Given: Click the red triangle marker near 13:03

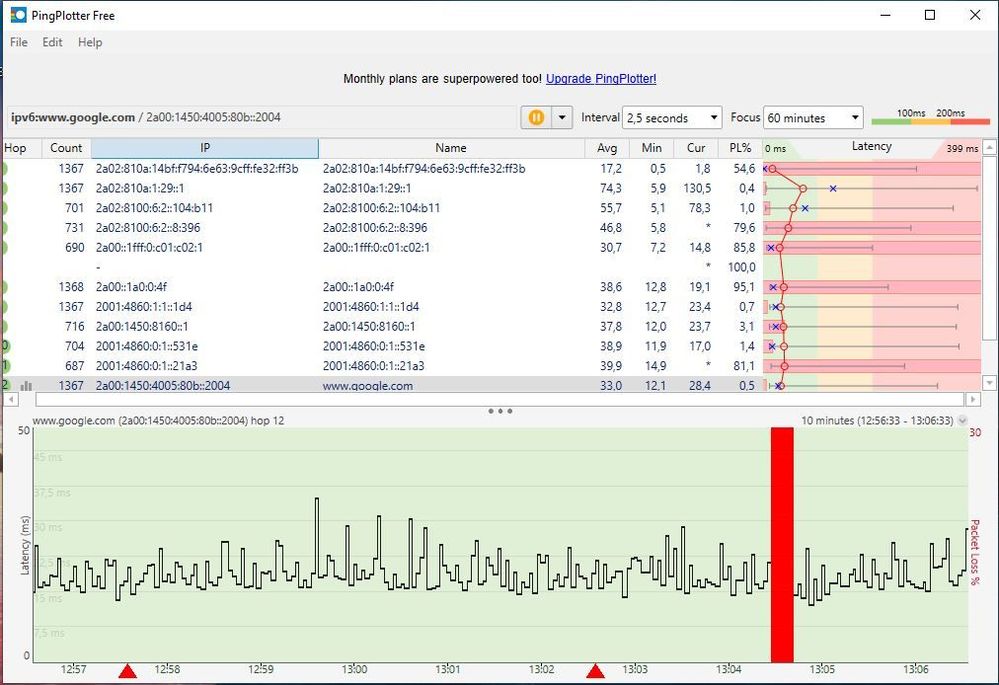Looking at the screenshot, I should (595, 670).
